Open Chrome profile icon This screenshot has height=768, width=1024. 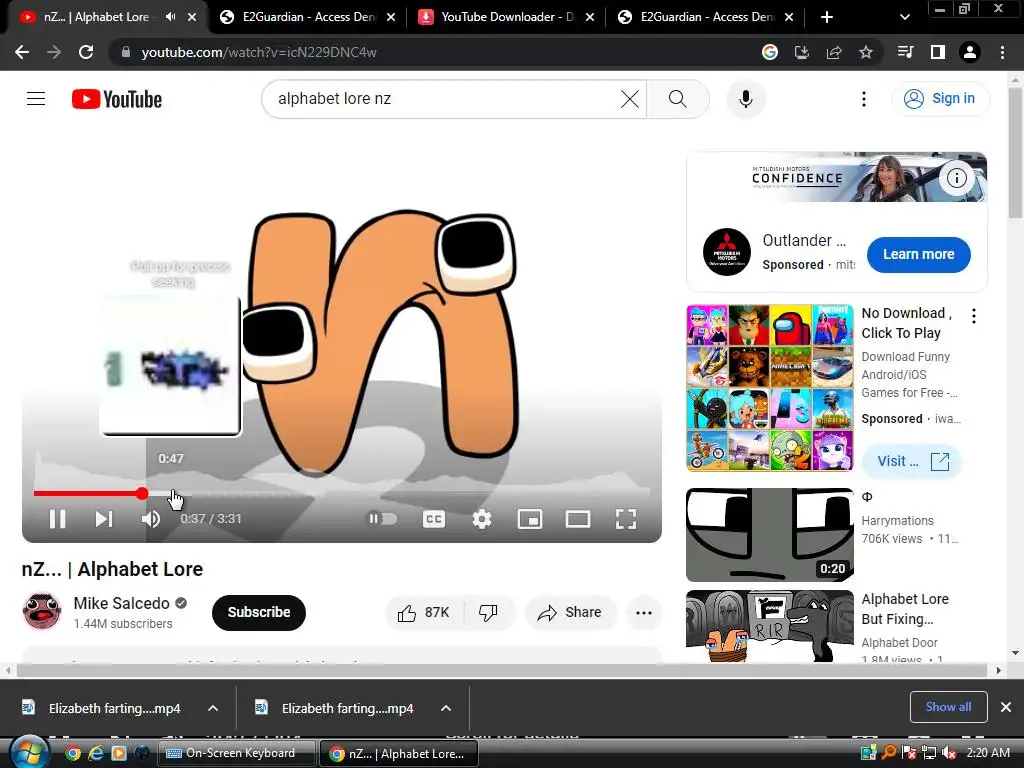tap(970, 52)
